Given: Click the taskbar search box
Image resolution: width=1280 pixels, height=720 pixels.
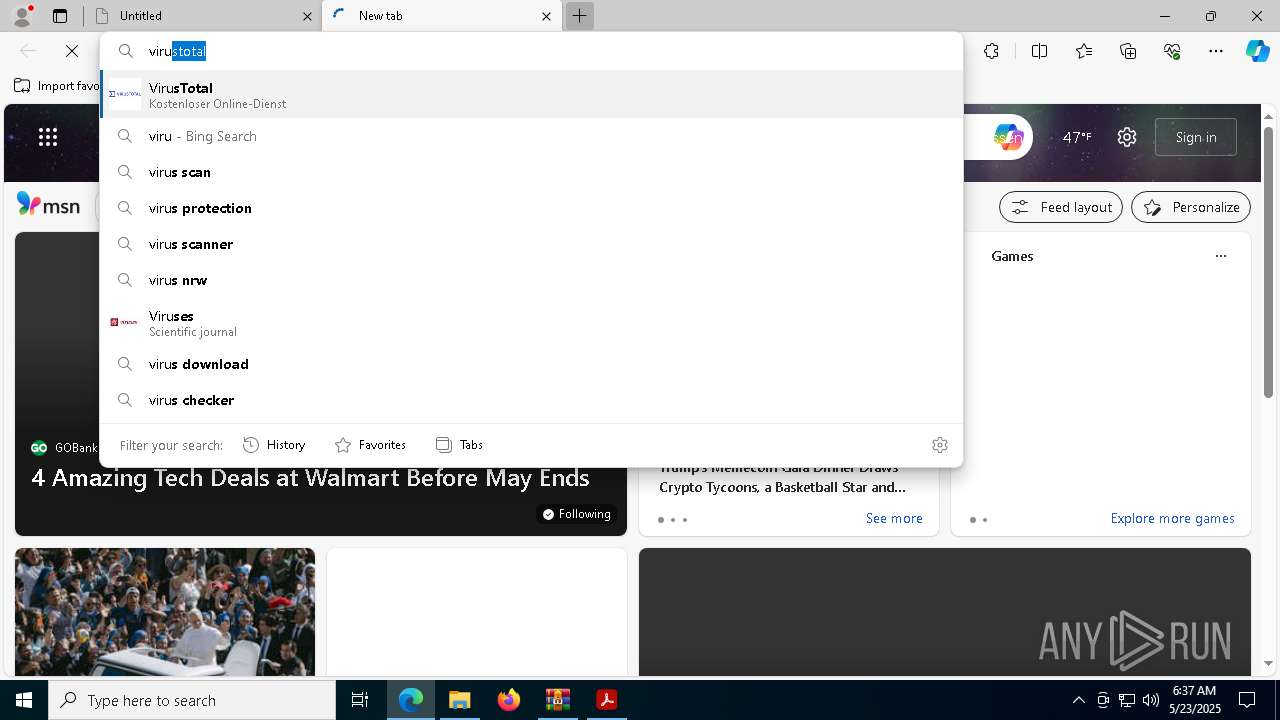Looking at the screenshot, I should tap(192, 700).
